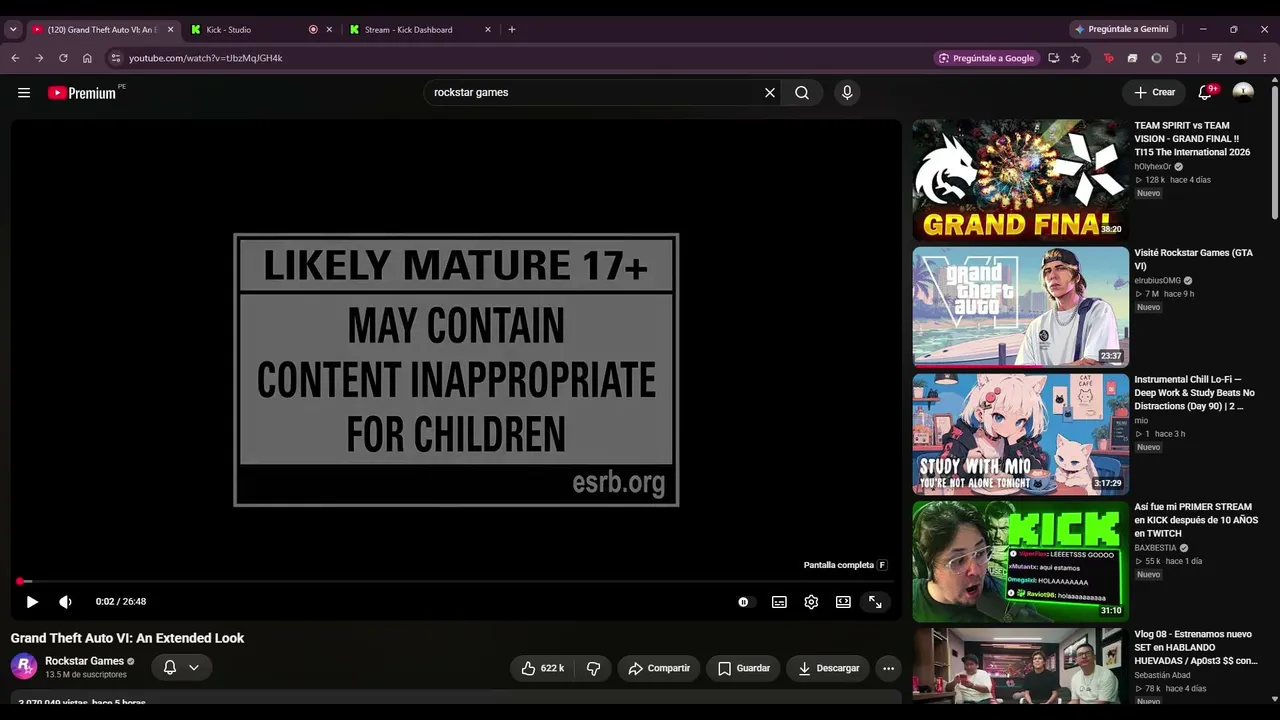Visit the Rockstar Games channel name link
The image size is (1280, 720).
(84, 661)
